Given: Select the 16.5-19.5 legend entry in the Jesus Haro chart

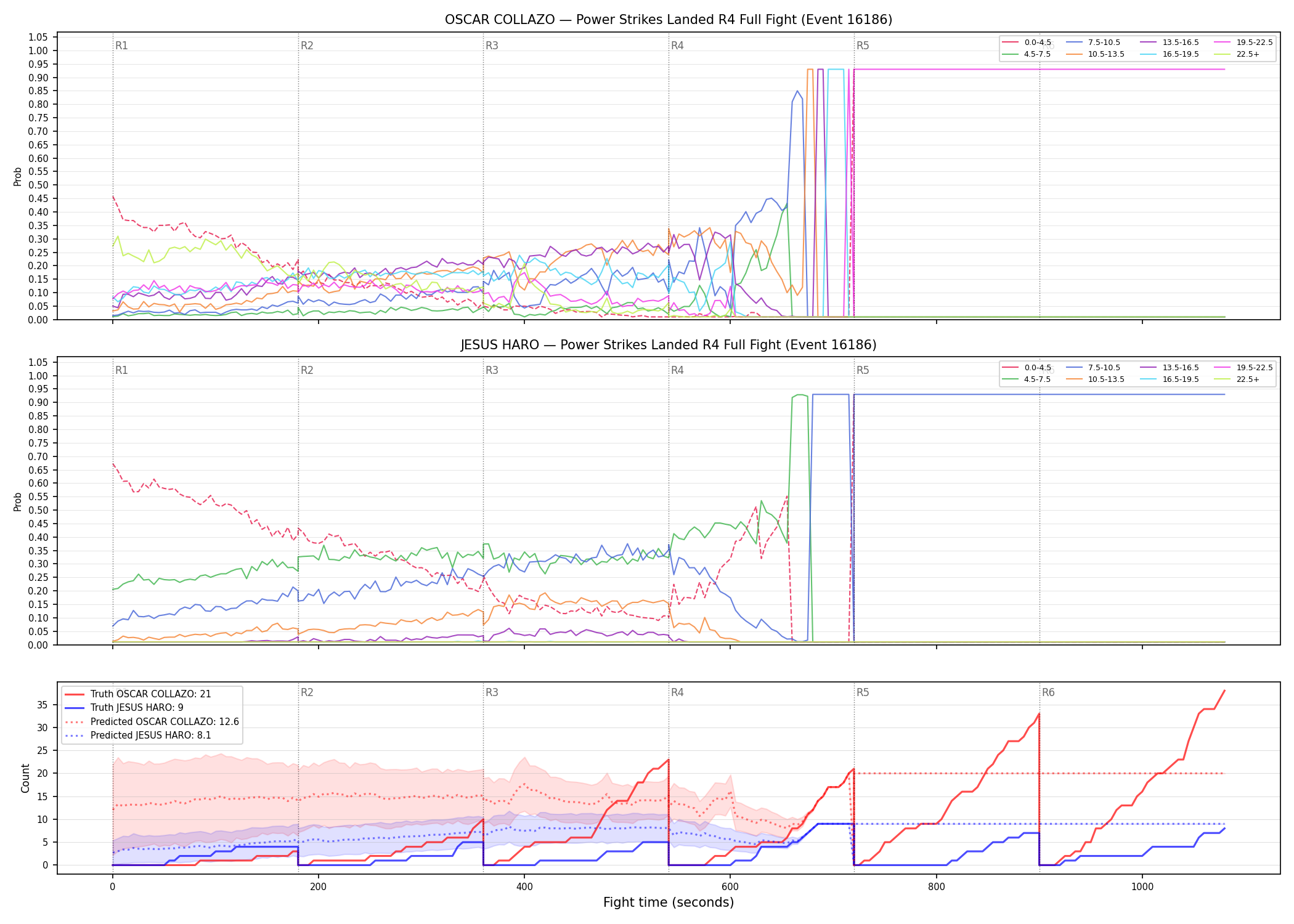Looking at the screenshot, I should 1170,379.
